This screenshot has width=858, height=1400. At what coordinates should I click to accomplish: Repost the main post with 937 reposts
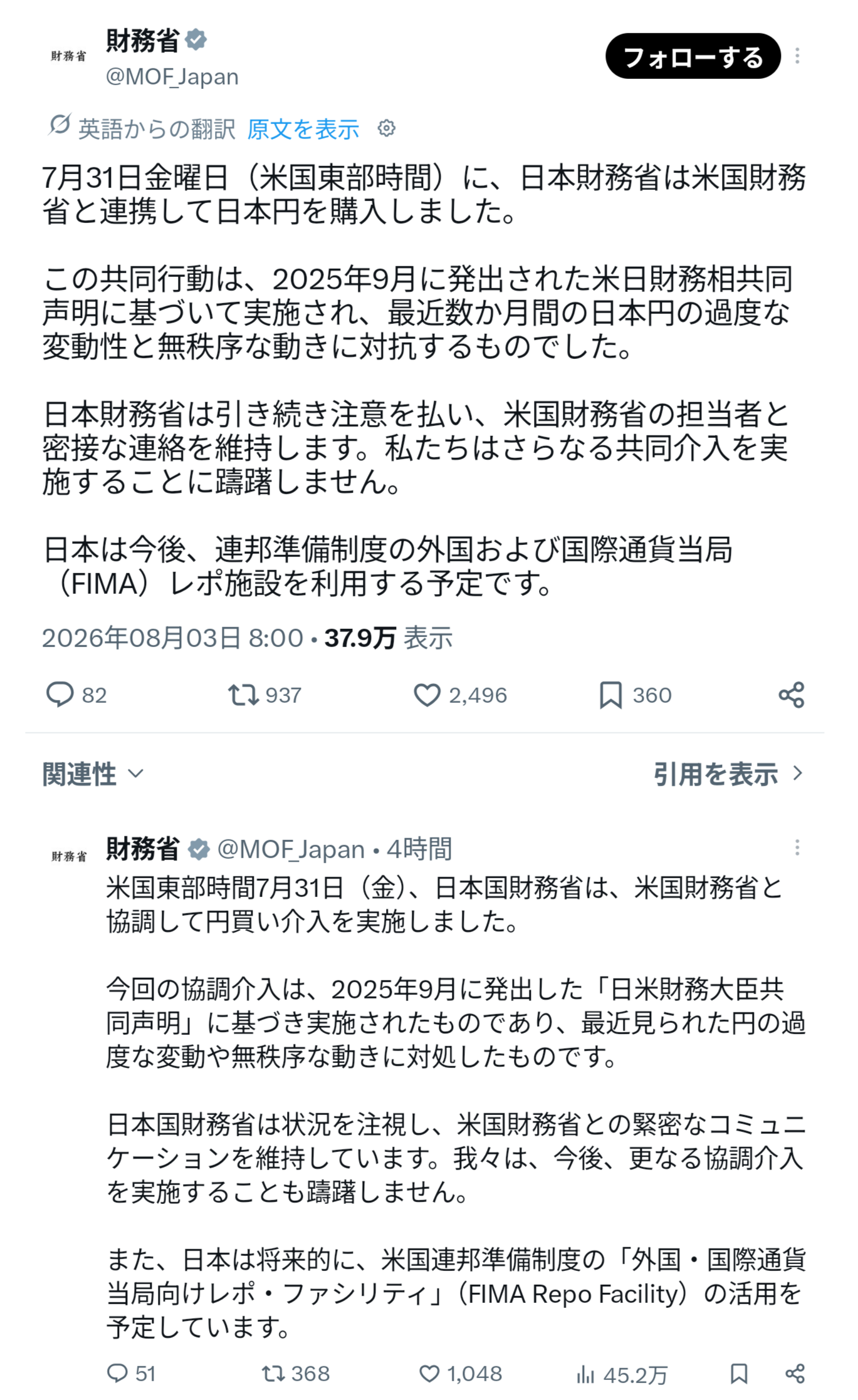(243, 695)
